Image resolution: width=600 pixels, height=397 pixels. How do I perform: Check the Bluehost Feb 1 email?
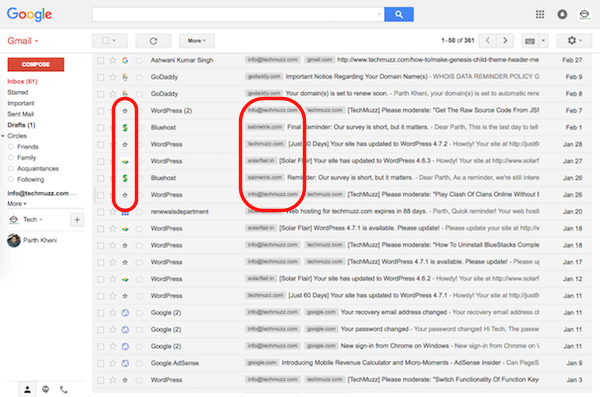click(x=101, y=127)
